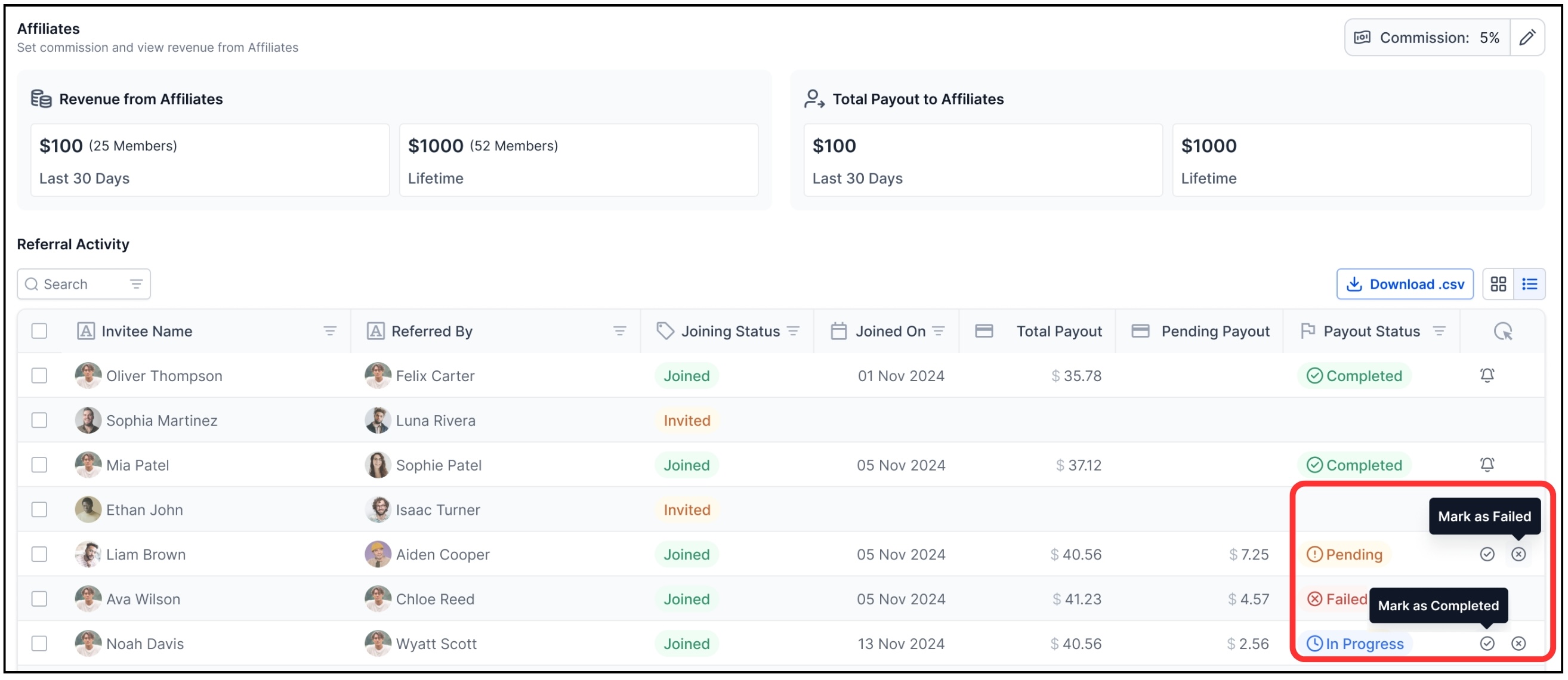Screen dimensions: 1568x680
Task: Mark Noah Davis payout as completed
Action: pos(1486,644)
